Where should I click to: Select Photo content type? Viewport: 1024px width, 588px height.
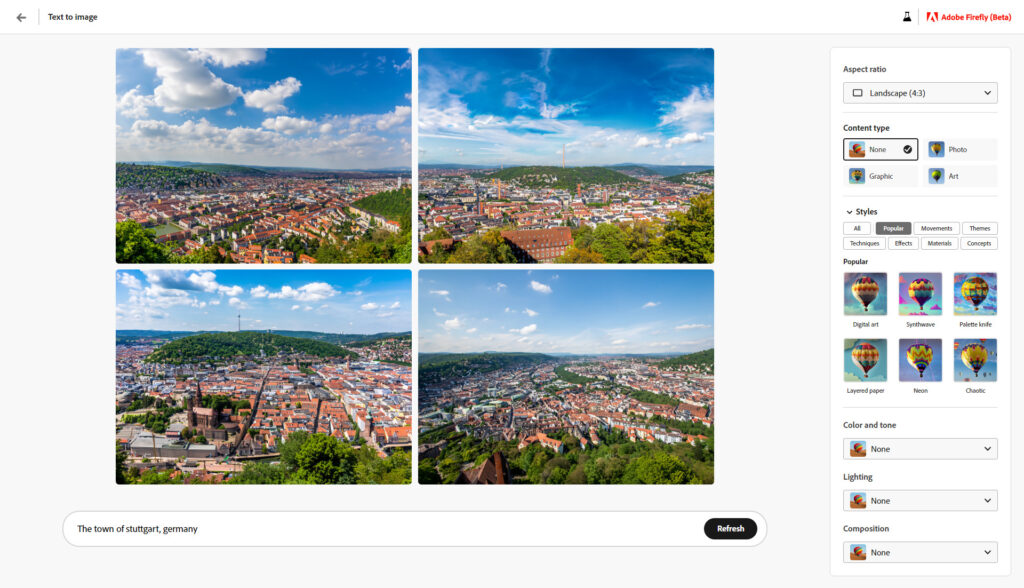960,149
